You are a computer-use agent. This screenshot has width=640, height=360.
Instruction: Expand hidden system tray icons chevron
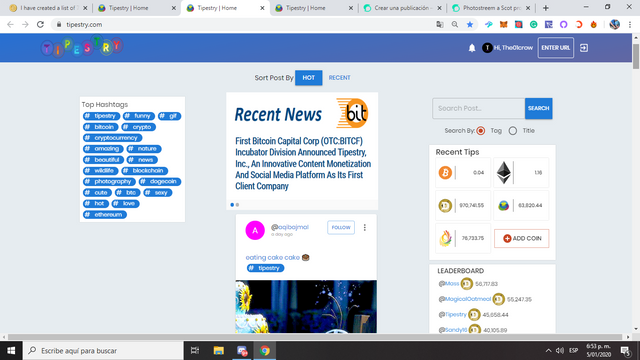pyautogui.click(x=548, y=351)
